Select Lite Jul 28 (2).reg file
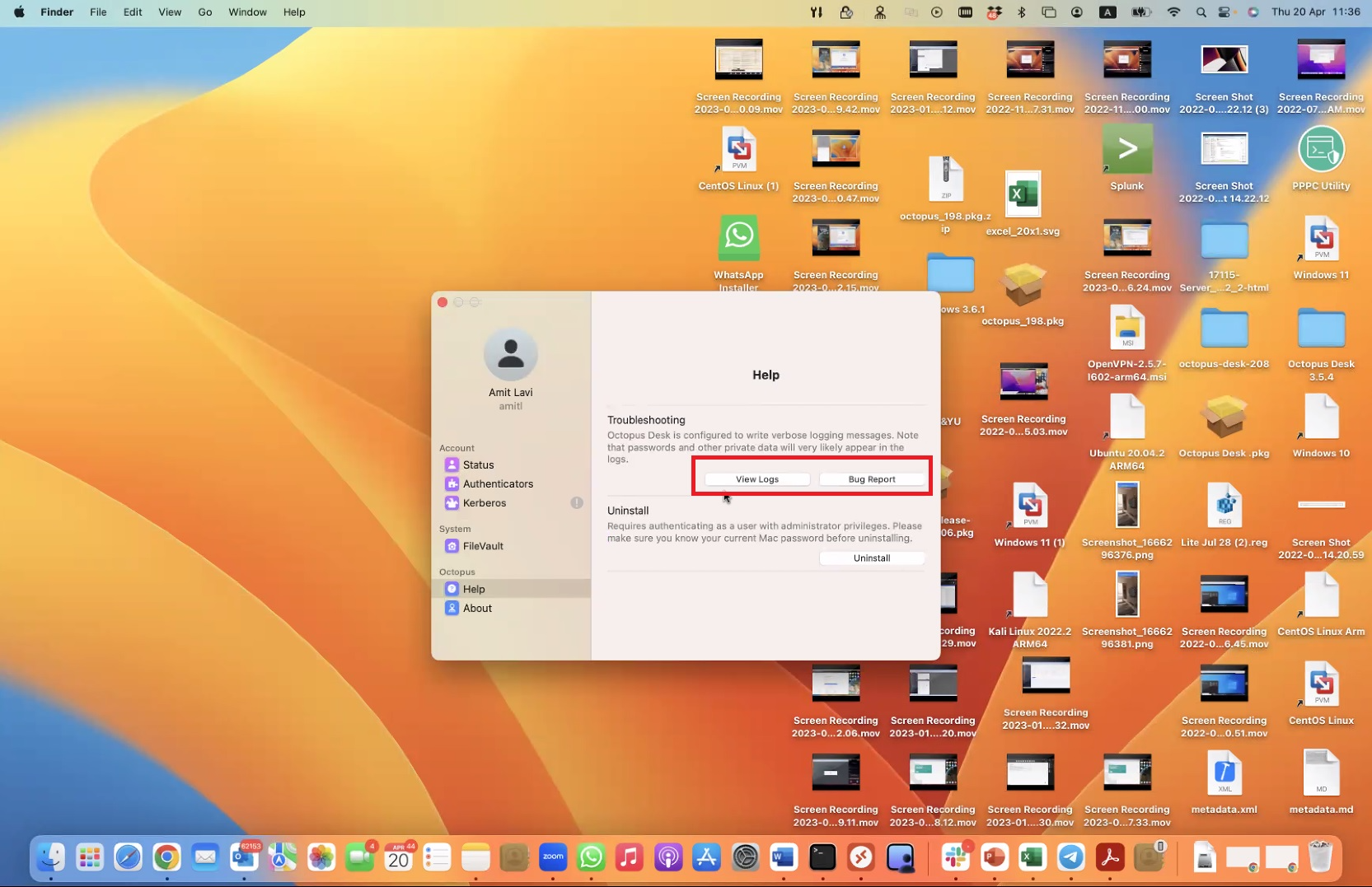The image size is (1372, 887). click(1224, 507)
